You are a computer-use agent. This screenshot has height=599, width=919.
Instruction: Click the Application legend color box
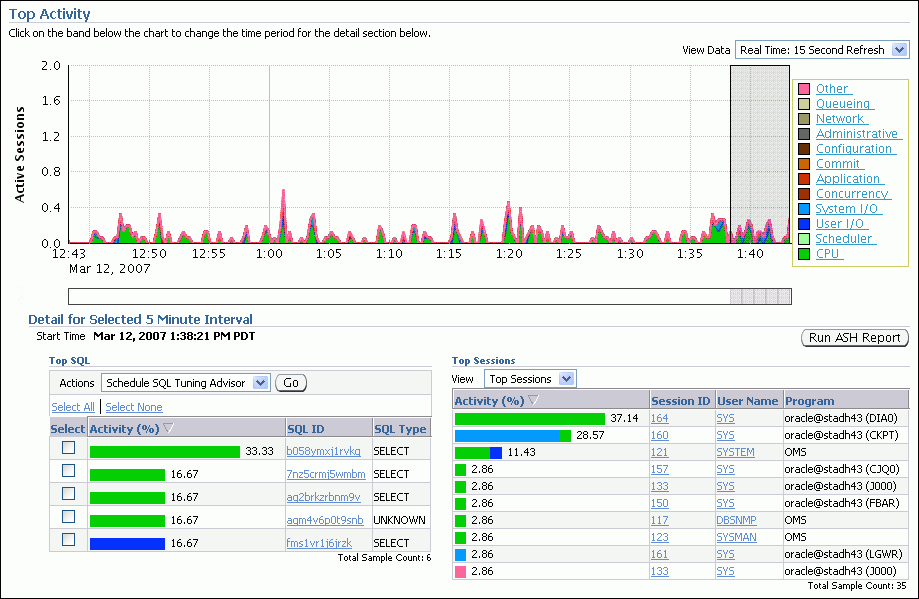[x=803, y=178]
